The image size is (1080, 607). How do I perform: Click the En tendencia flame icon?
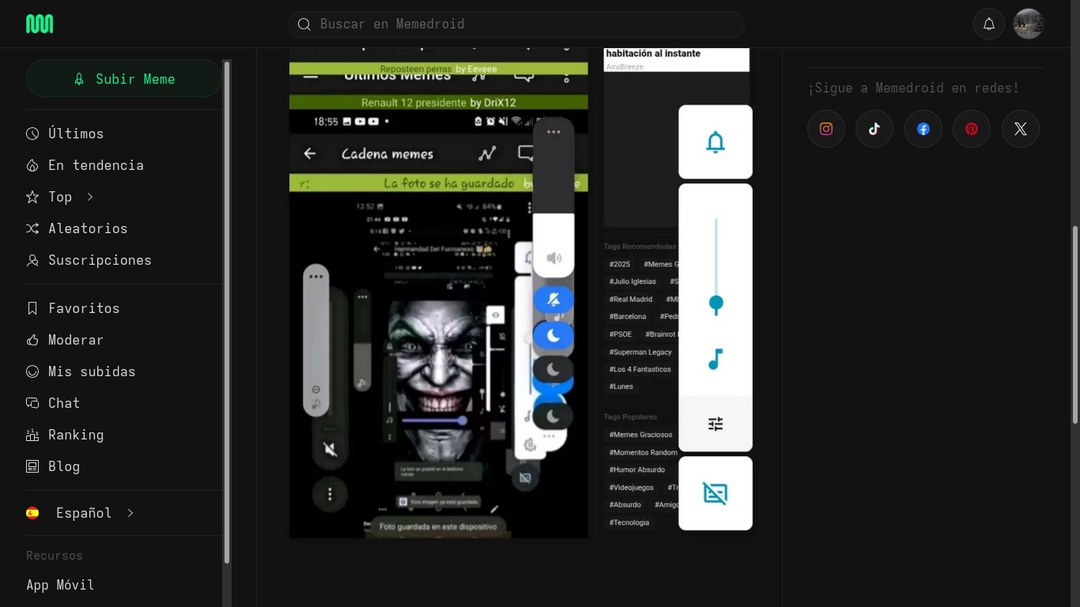32,165
